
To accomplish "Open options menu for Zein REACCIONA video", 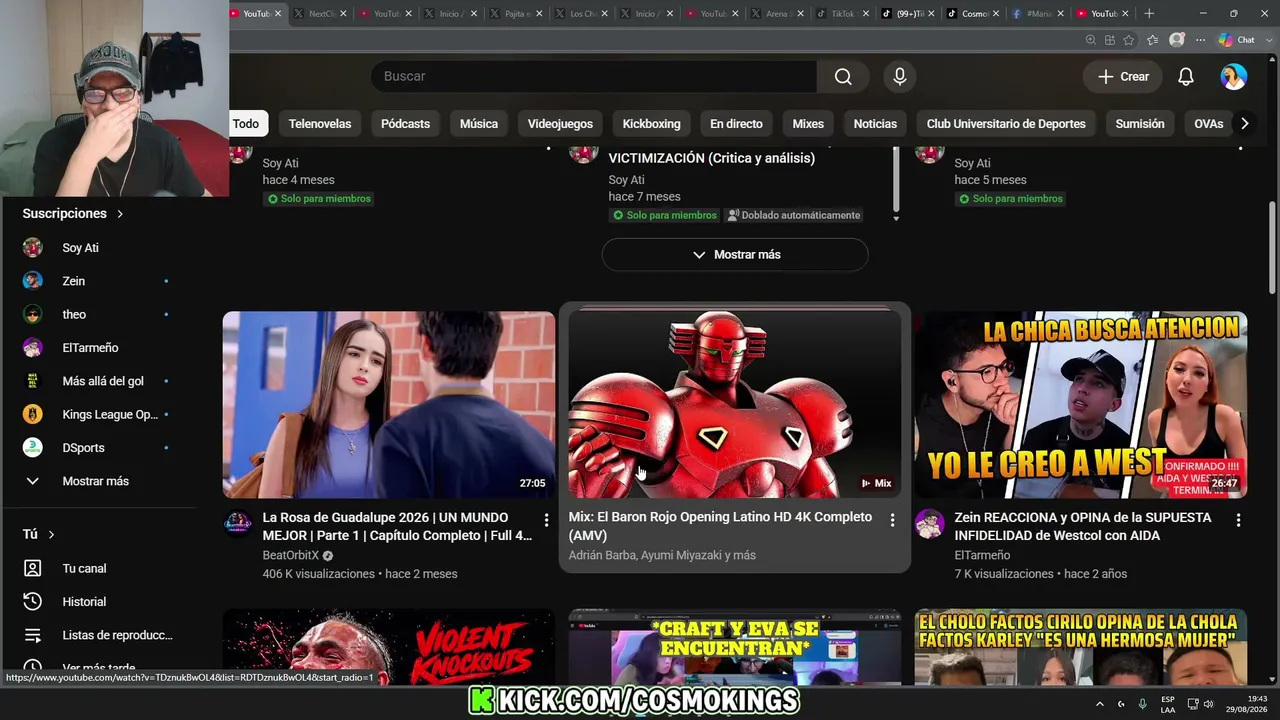I will pyautogui.click(x=1238, y=520).
